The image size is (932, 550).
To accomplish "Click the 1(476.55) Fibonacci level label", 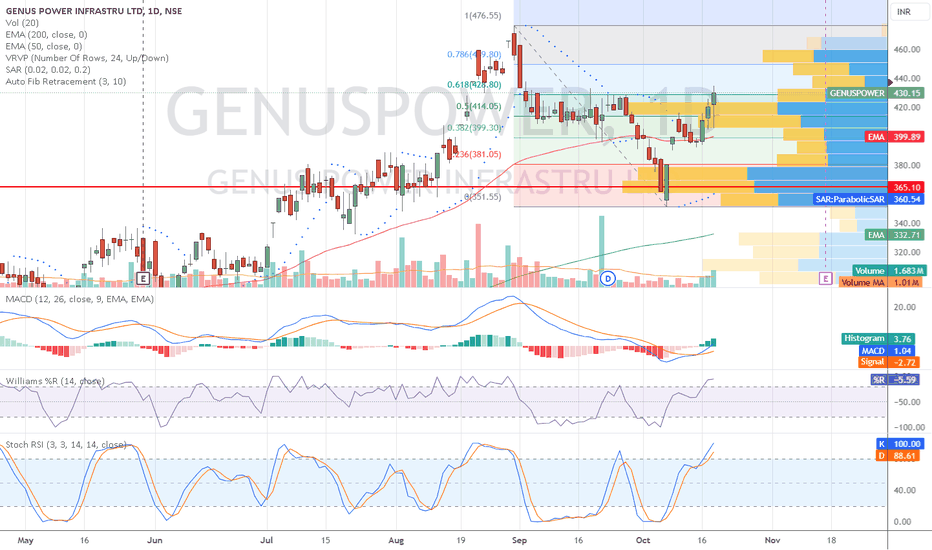I will [x=483, y=15].
